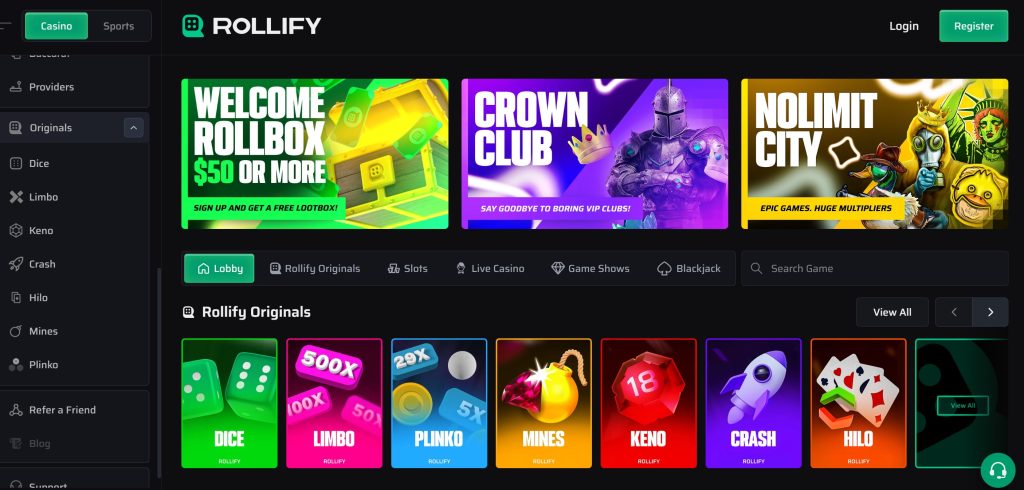Open the live support headset chat icon
This screenshot has width=1024, height=490.
tap(997, 470)
